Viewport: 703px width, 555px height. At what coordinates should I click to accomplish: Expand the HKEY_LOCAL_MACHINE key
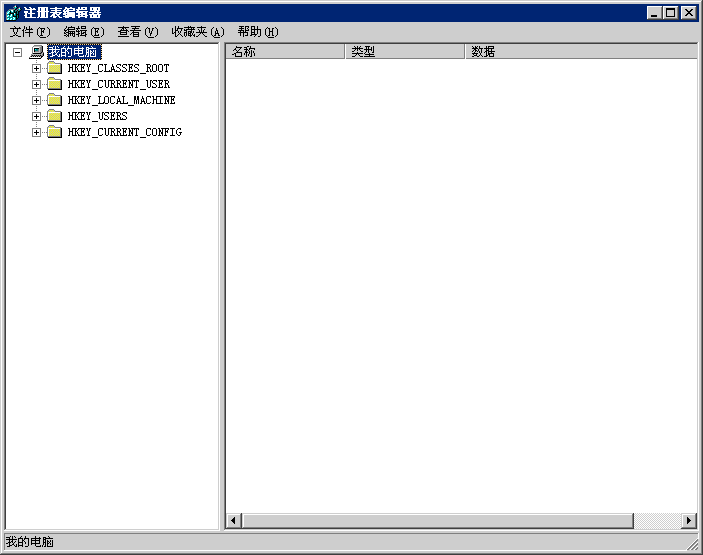[x=36, y=100]
